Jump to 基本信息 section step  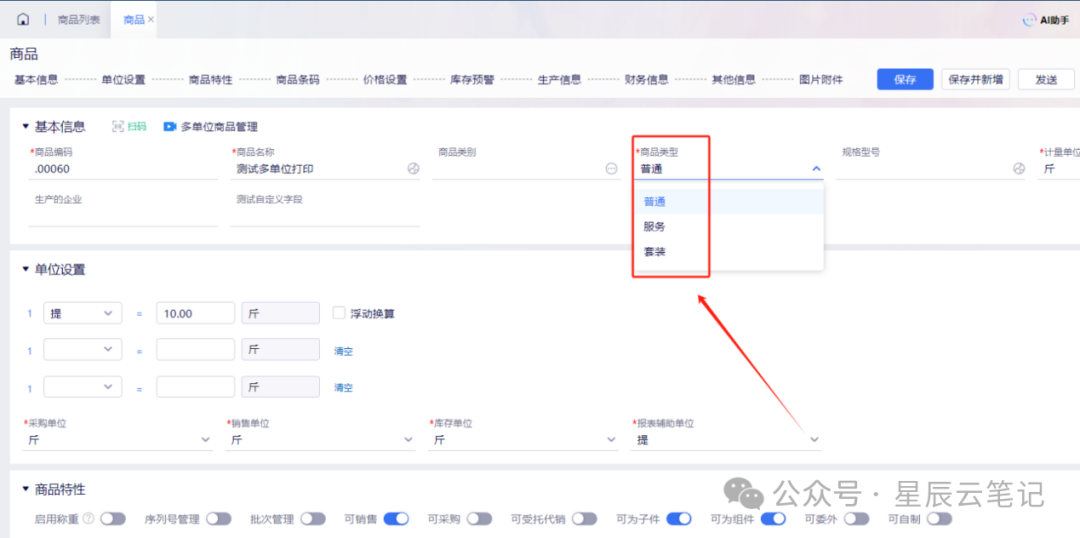(37, 79)
